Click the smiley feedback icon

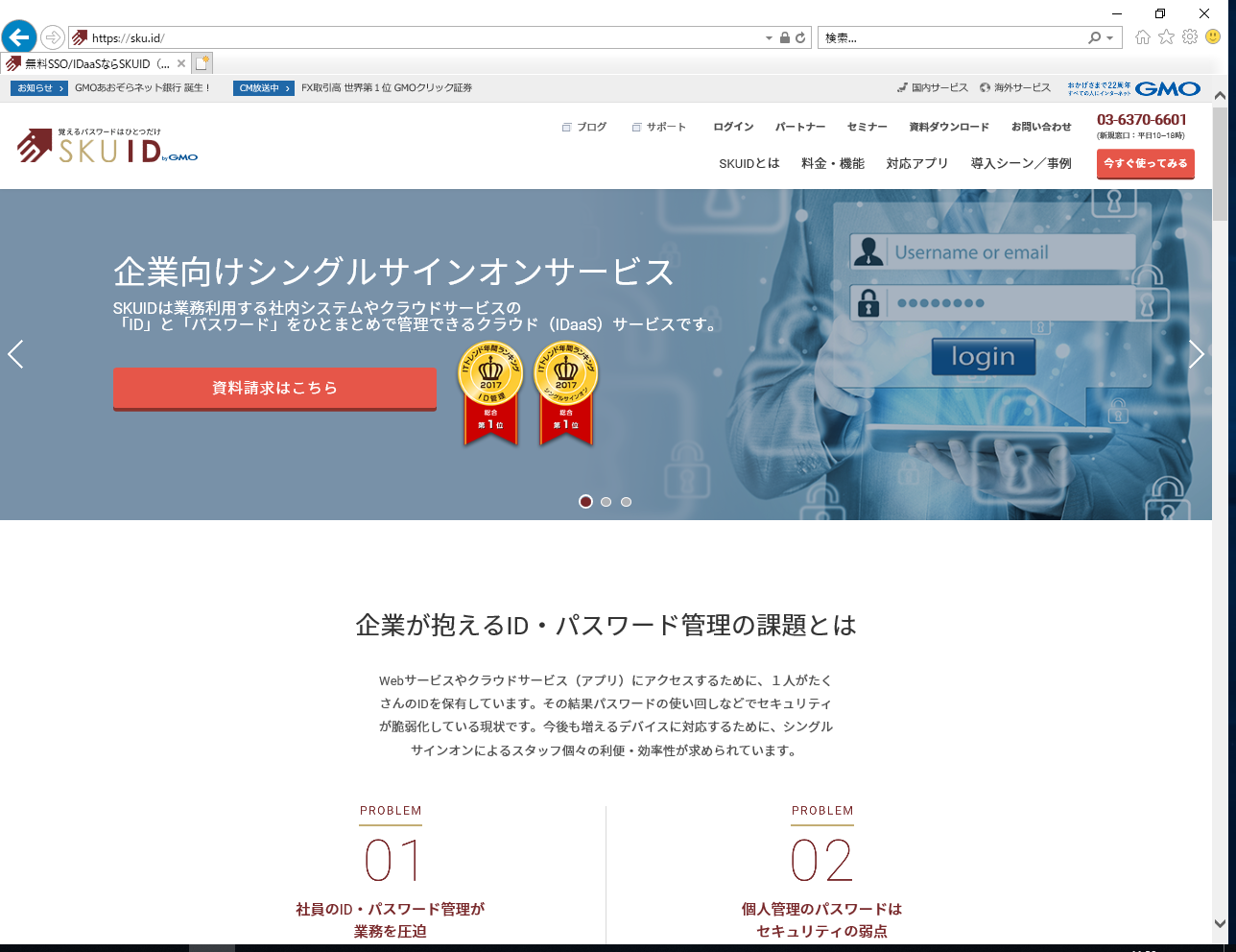(x=1213, y=37)
